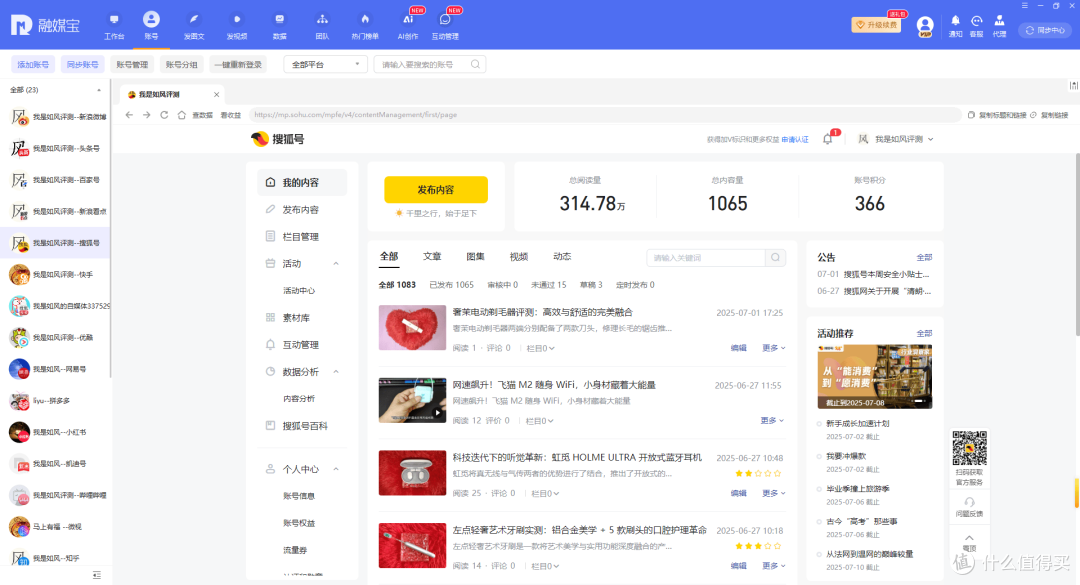Click the 添加账号 button
This screenshot has height=585, width=1080.
tap(33, 64)
